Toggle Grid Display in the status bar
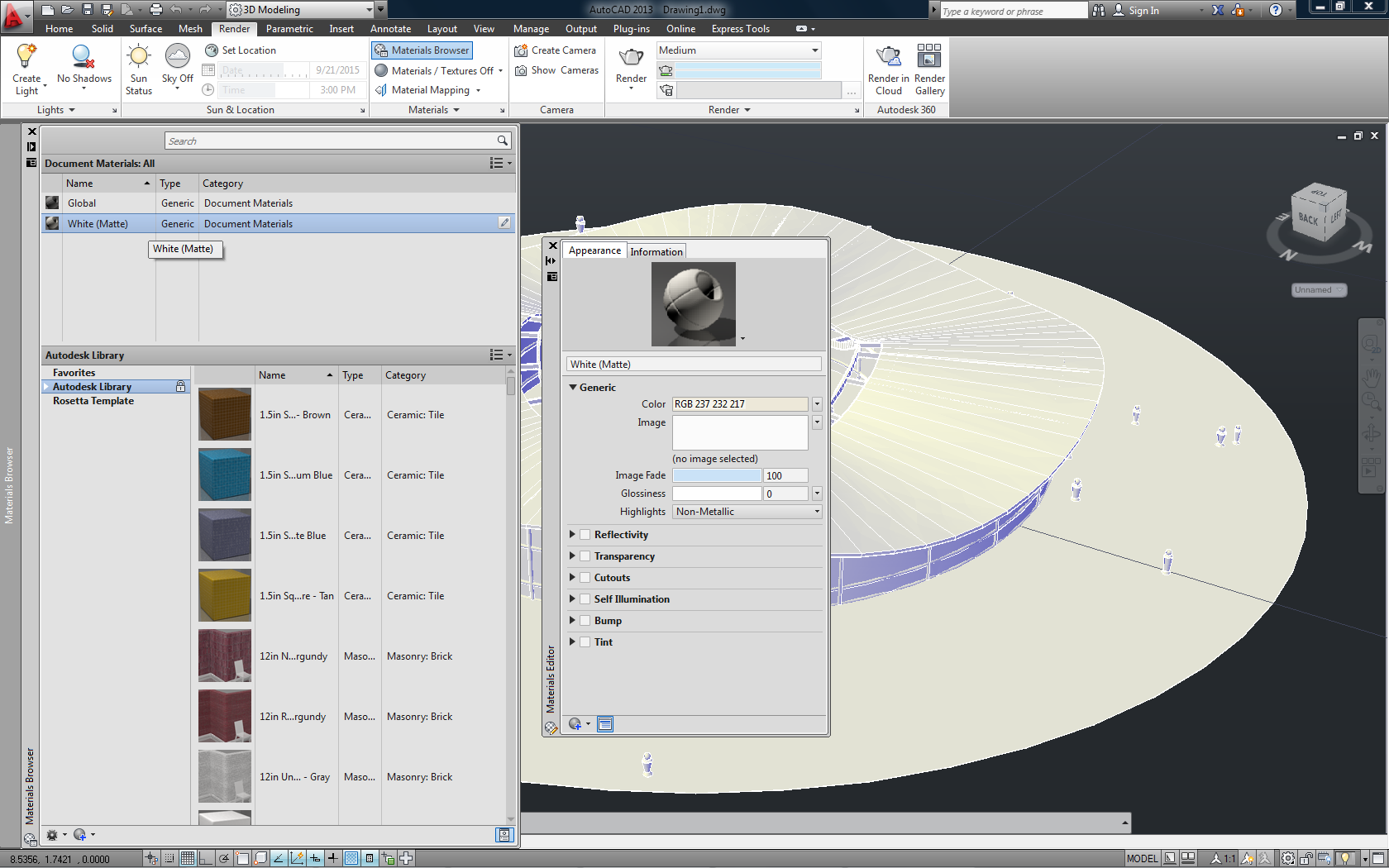 pos(187,858)
